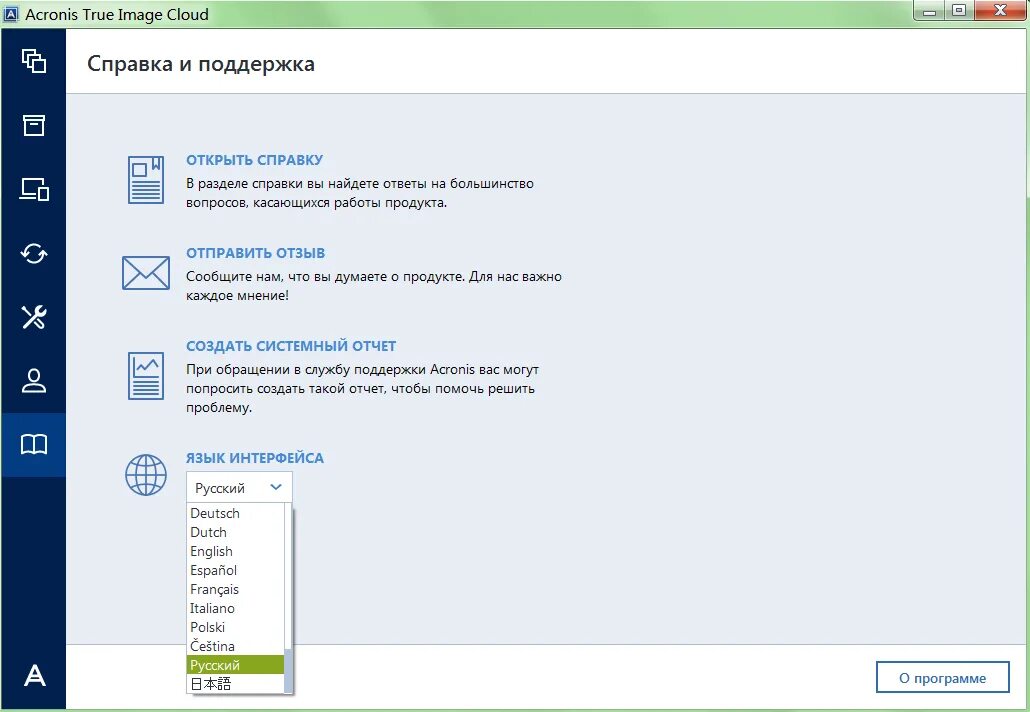
Task: Choose Polski from the language list
Action: pyautogui.click(x=235, y=627)
